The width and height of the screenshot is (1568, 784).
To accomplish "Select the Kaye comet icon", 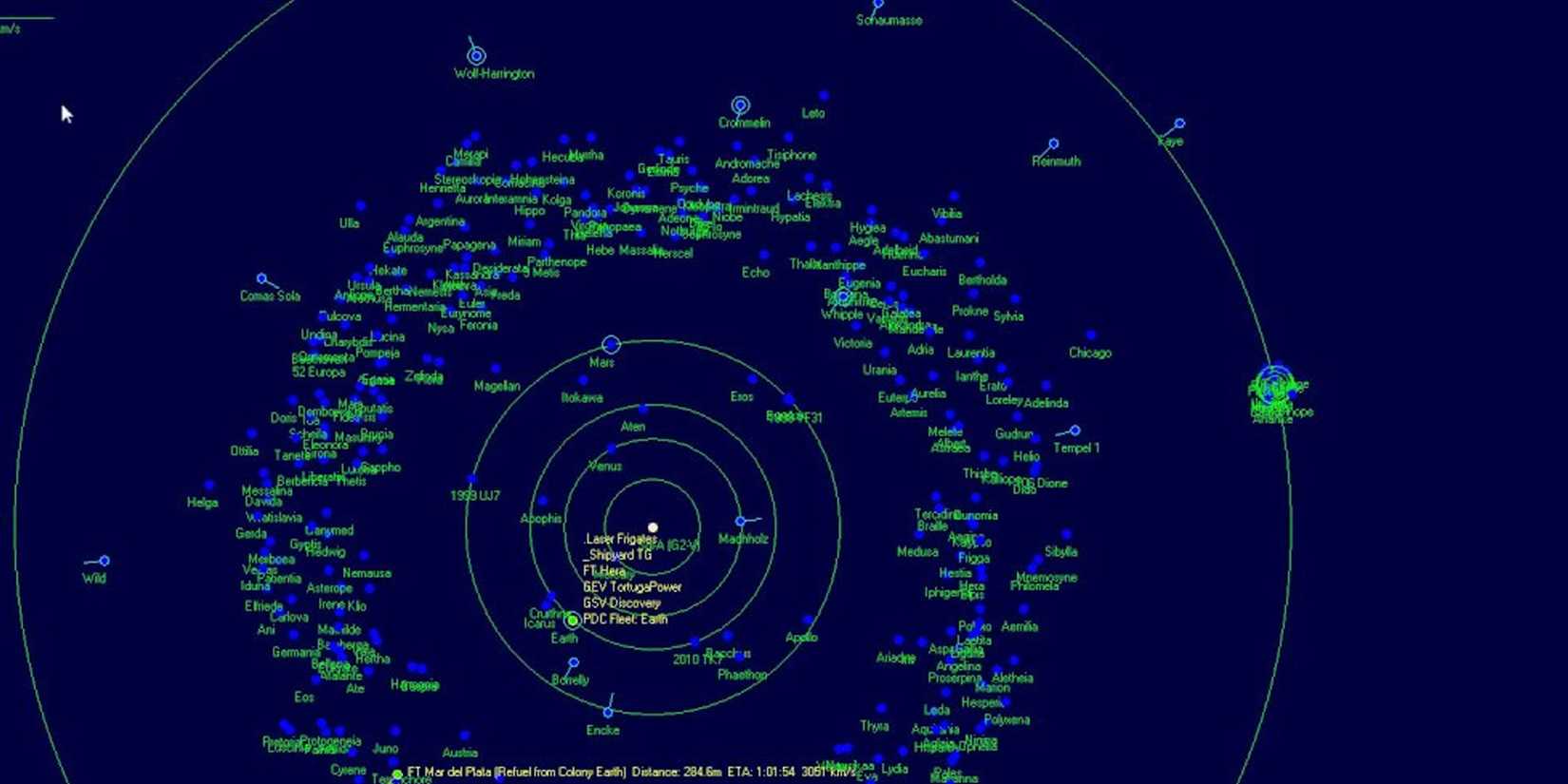I will 1179,124.
